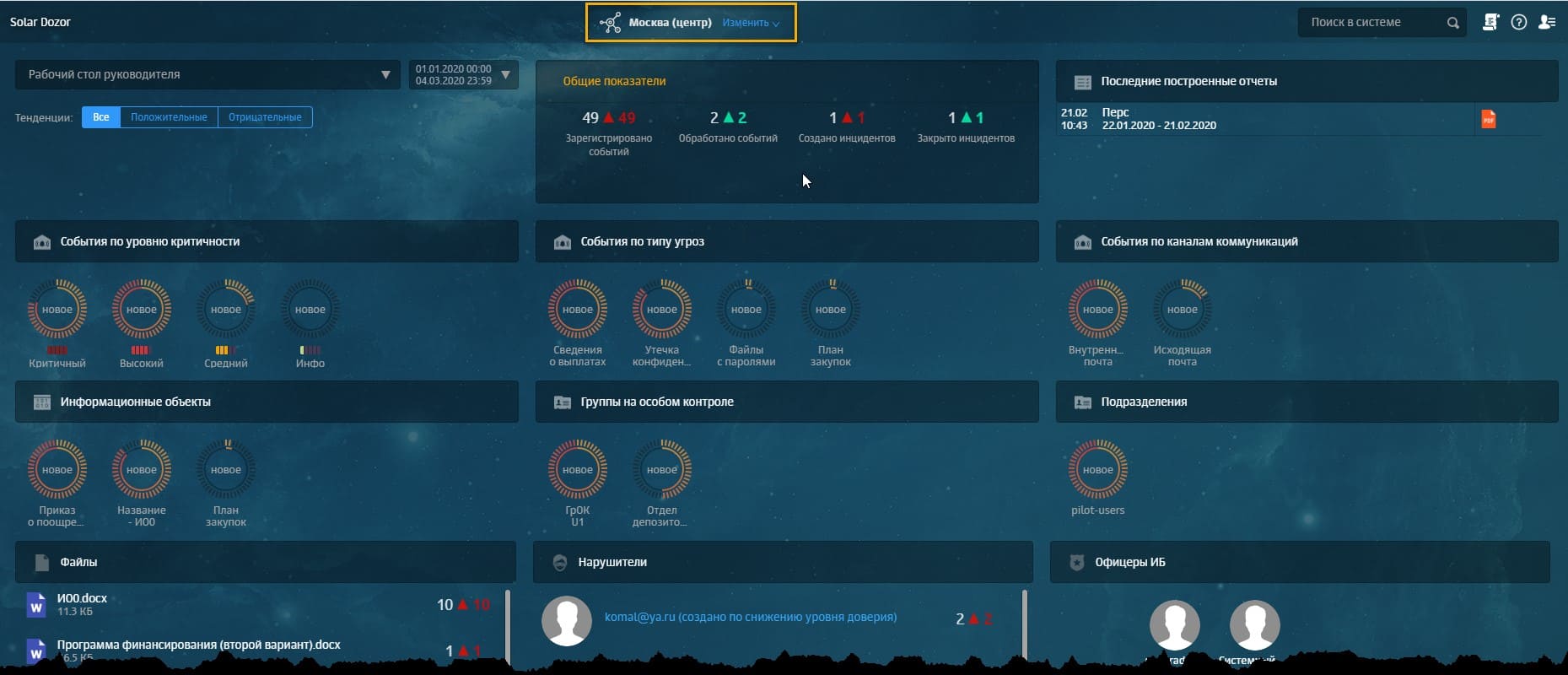
Task: Open Программа финансирования (второй вариант).docx
Action: [x=199, y=645]
